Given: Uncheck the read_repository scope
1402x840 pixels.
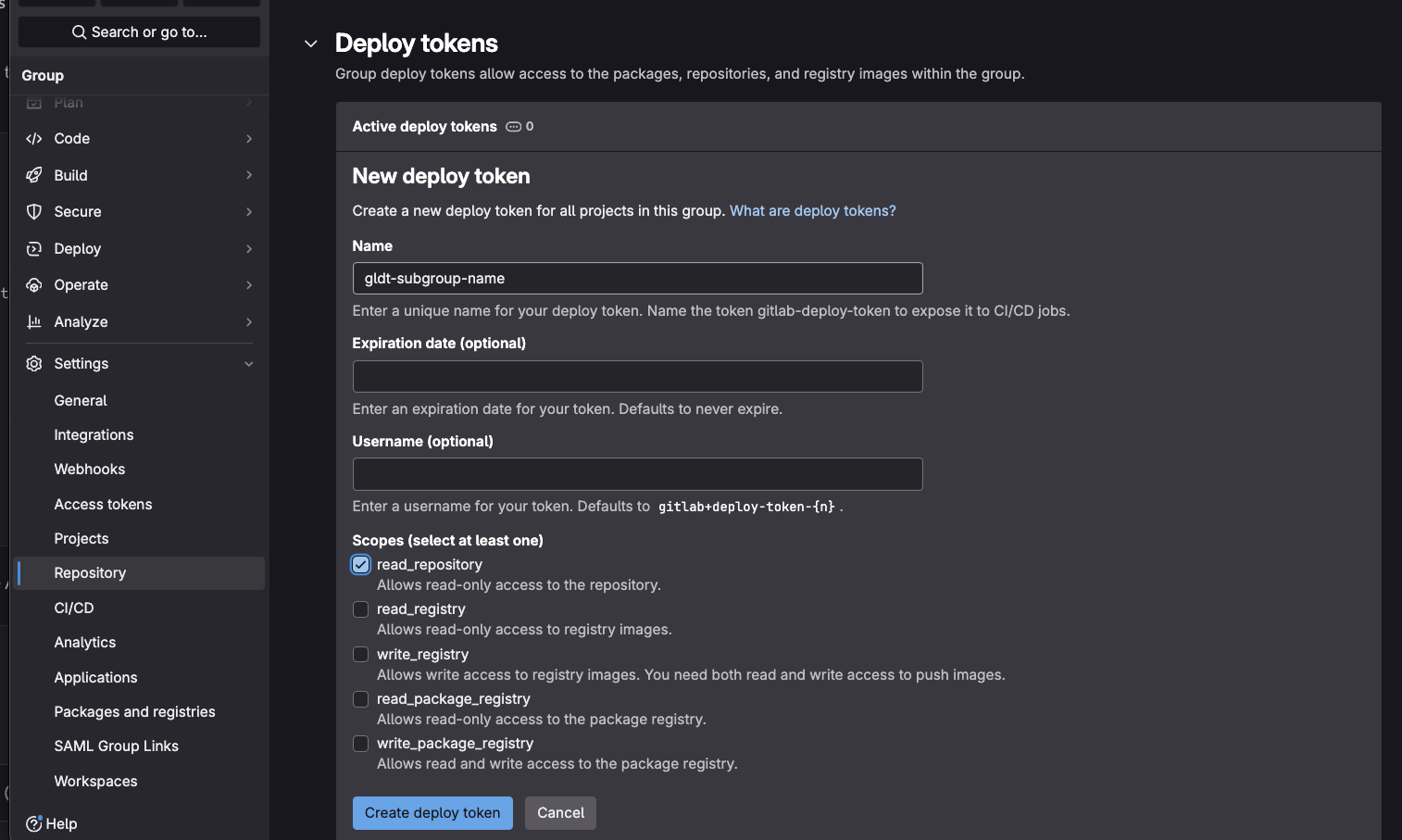Looking at the screenshot, I should point(360,564).
